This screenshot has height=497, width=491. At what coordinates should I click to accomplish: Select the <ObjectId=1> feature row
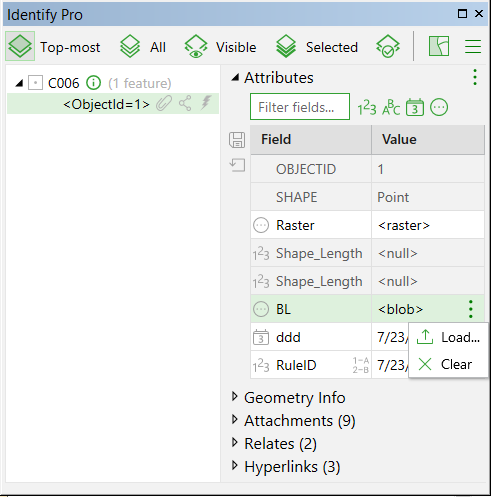[x=113, y=104]
